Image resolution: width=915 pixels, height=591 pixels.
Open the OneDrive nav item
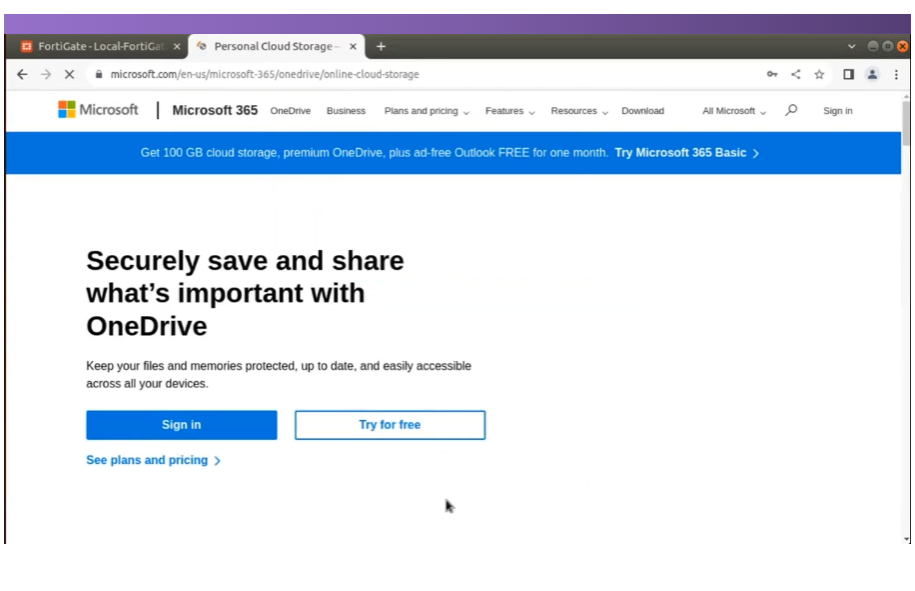pos(290,111)
